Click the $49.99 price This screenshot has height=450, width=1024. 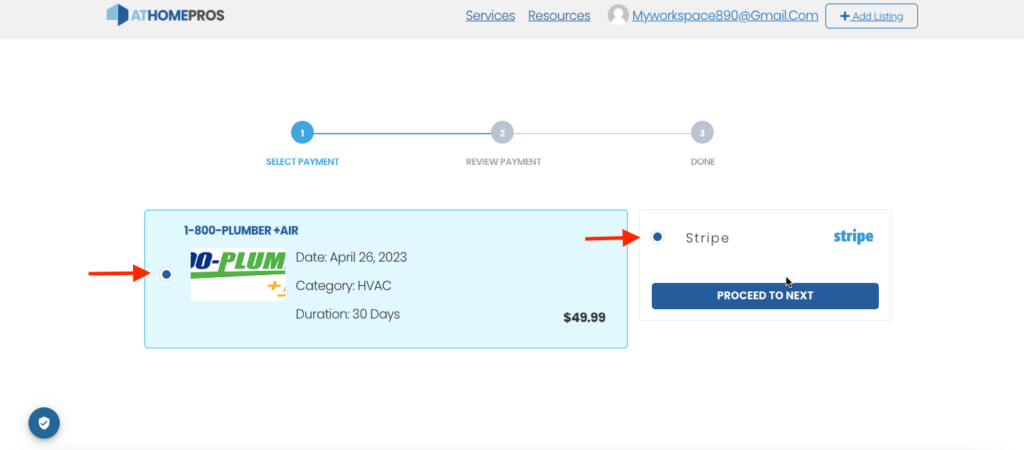click(x=584, y=318)
